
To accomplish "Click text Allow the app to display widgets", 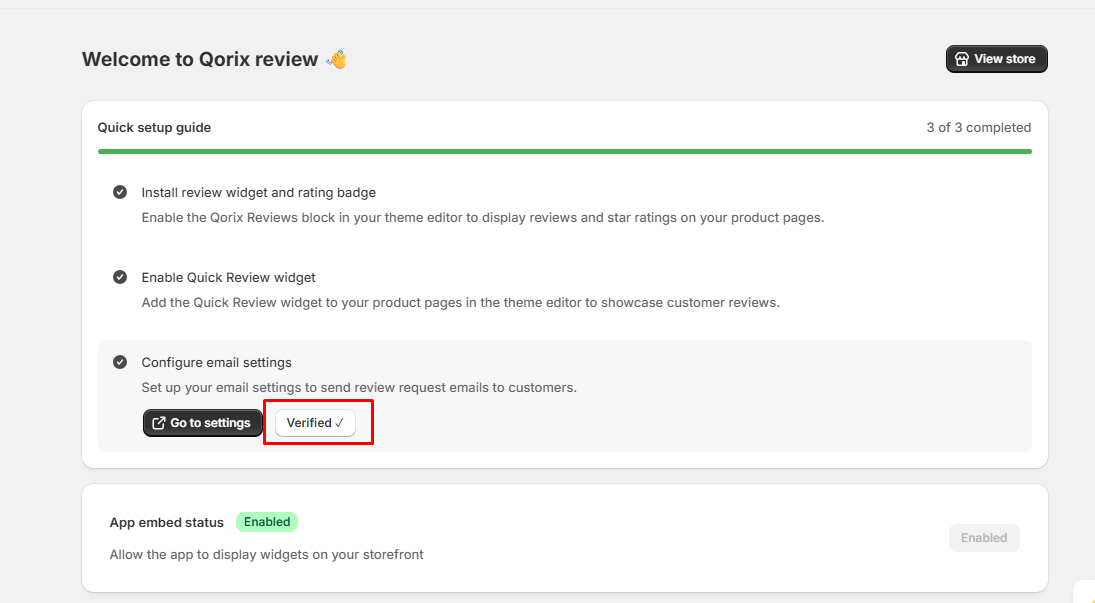I will [267, 554].
